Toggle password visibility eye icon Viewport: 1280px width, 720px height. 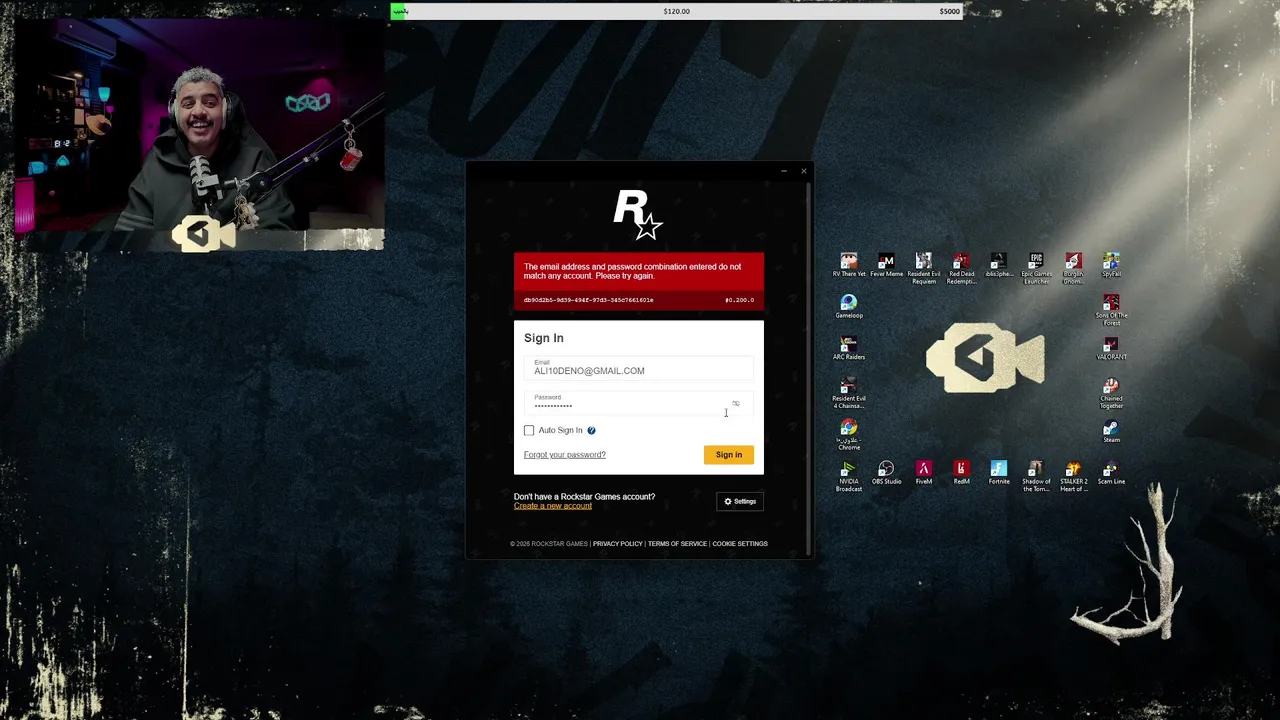point(736,403)
